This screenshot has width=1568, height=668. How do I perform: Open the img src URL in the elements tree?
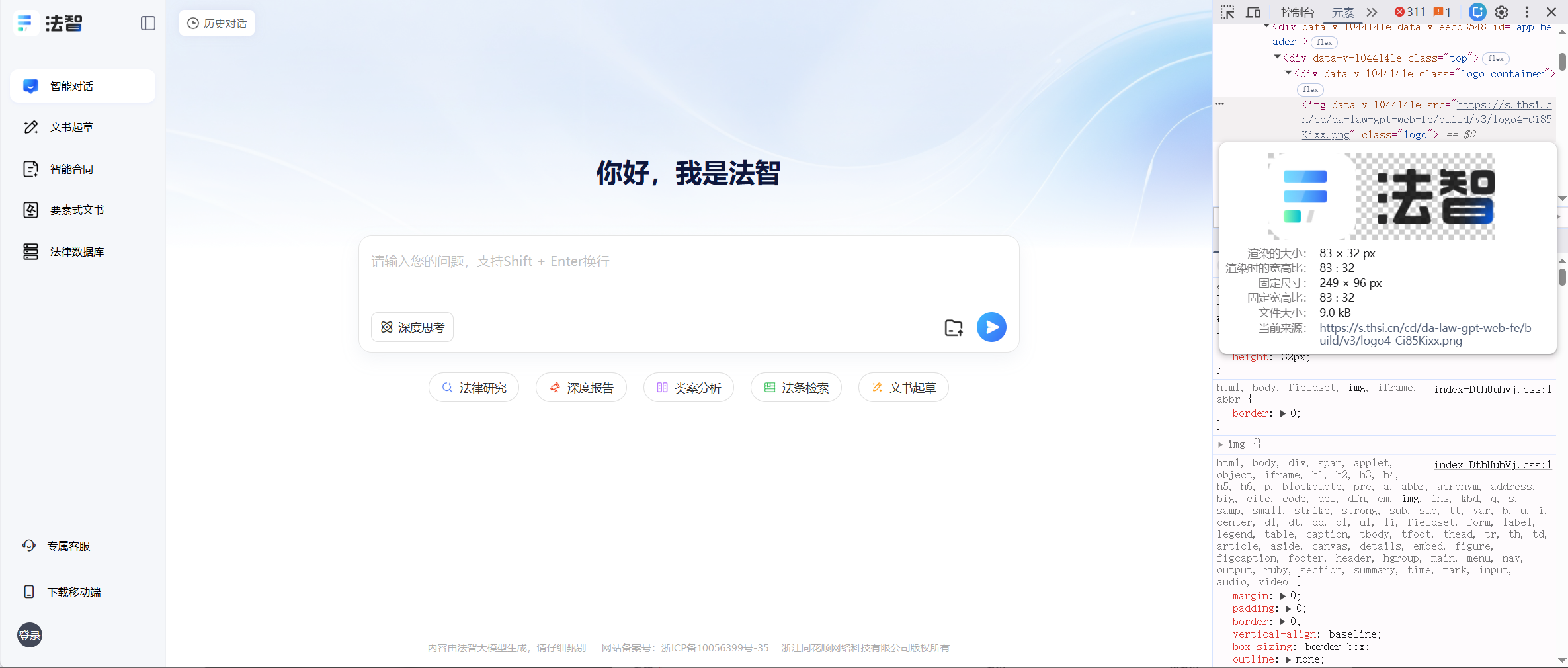point(1426,120)
